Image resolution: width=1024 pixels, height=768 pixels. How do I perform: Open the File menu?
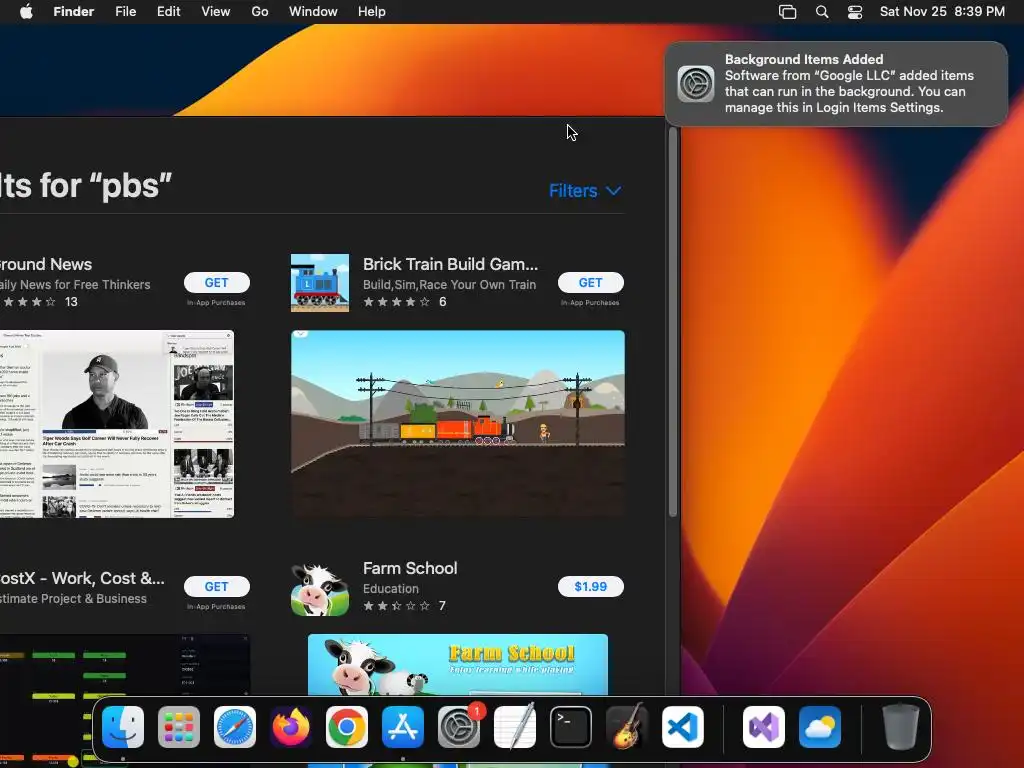125,12
